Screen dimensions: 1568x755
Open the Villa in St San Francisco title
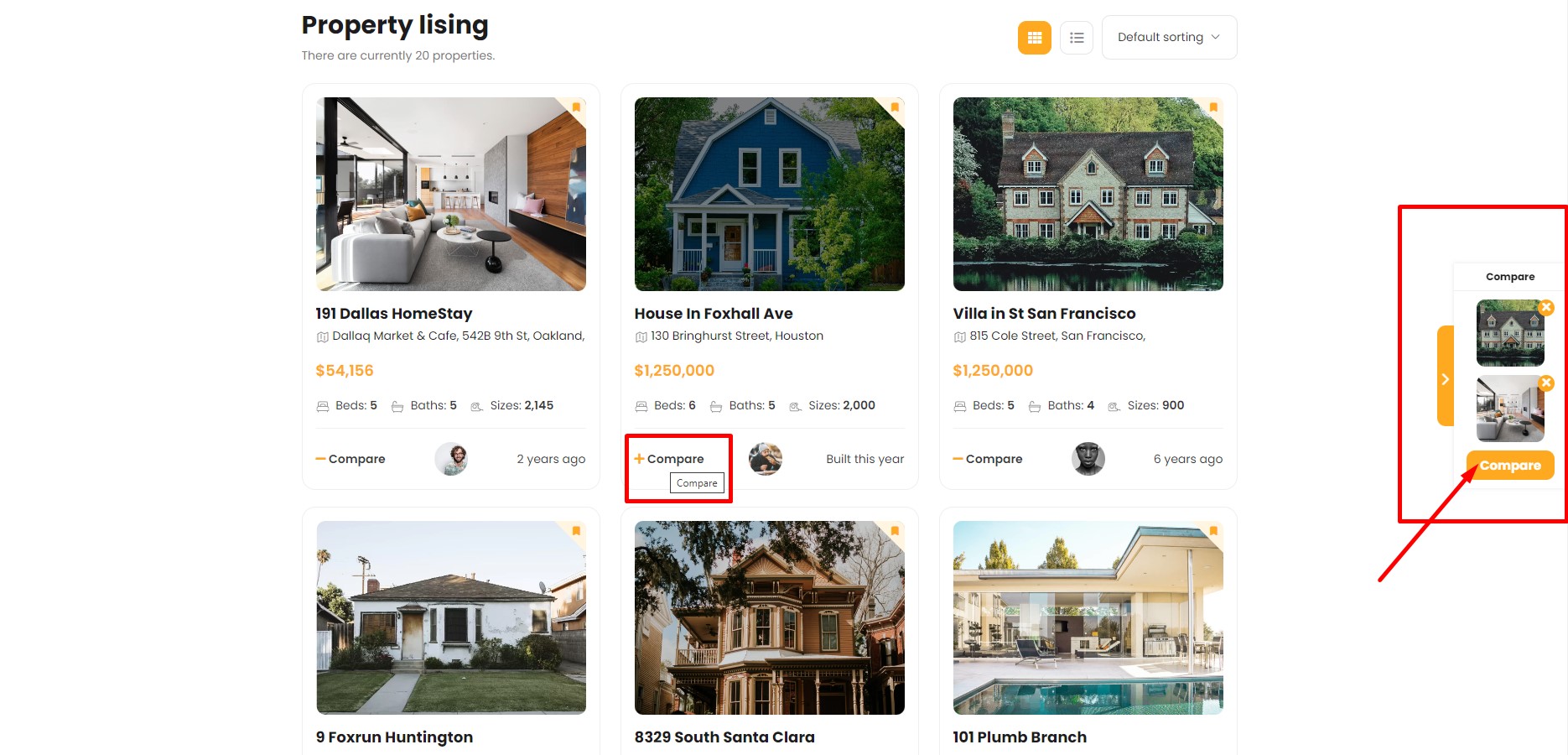pos(1044,314)
